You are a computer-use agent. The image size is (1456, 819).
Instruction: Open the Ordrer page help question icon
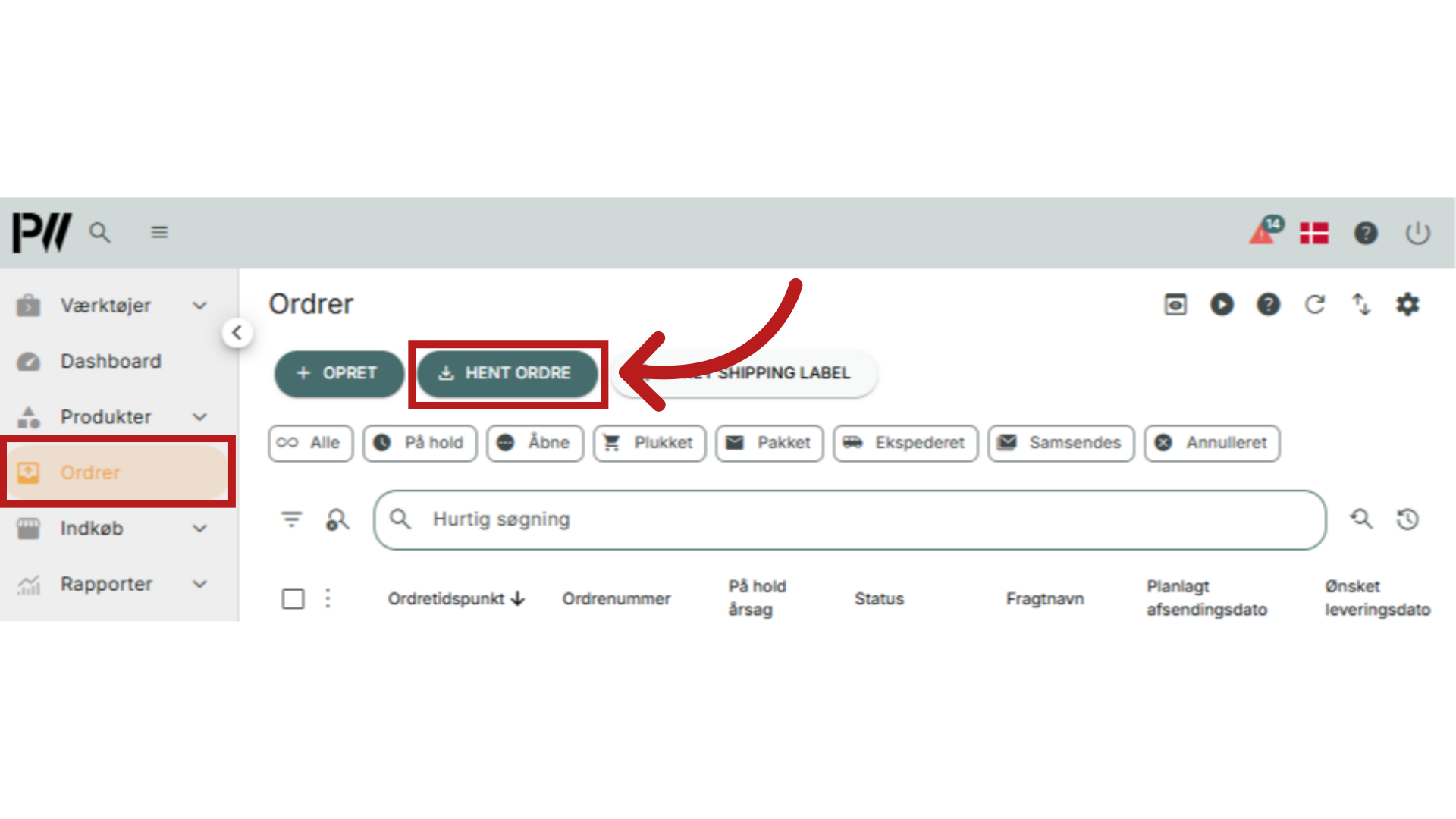[1268, 305]
